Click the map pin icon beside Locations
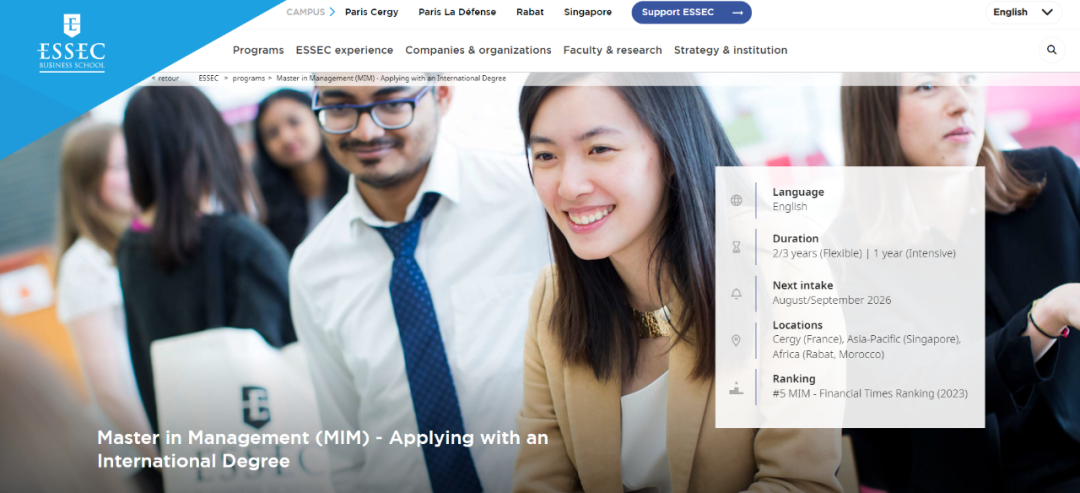 tap(736, 340)
